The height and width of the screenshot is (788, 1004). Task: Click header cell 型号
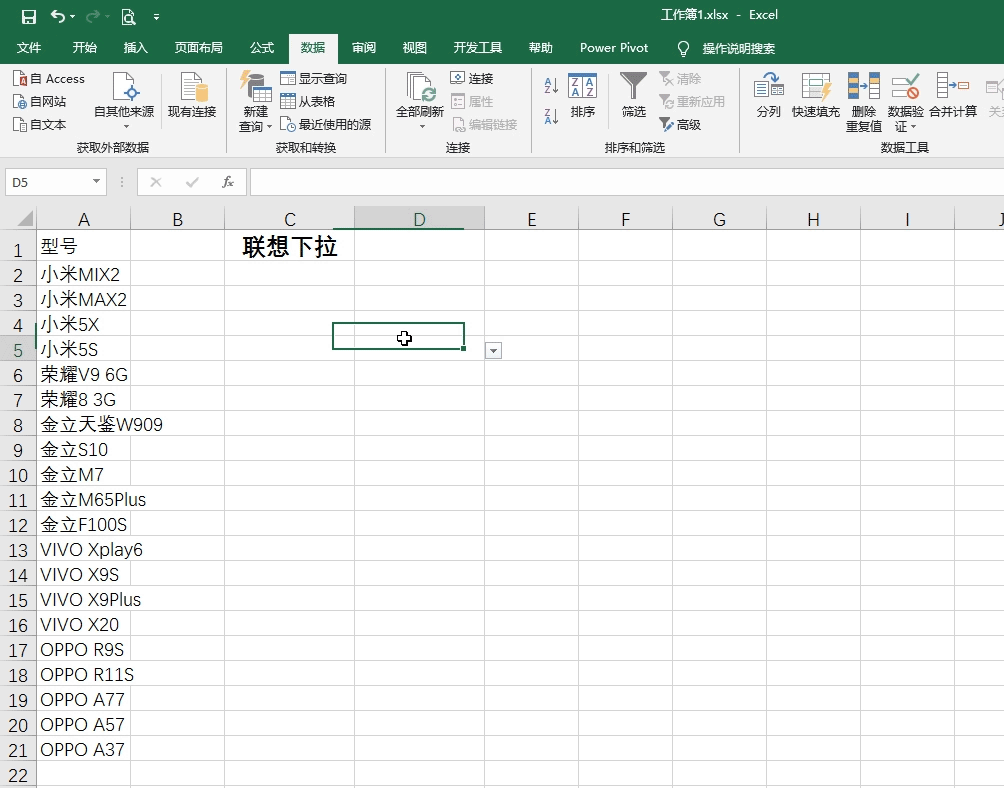[x=84, y=247]
